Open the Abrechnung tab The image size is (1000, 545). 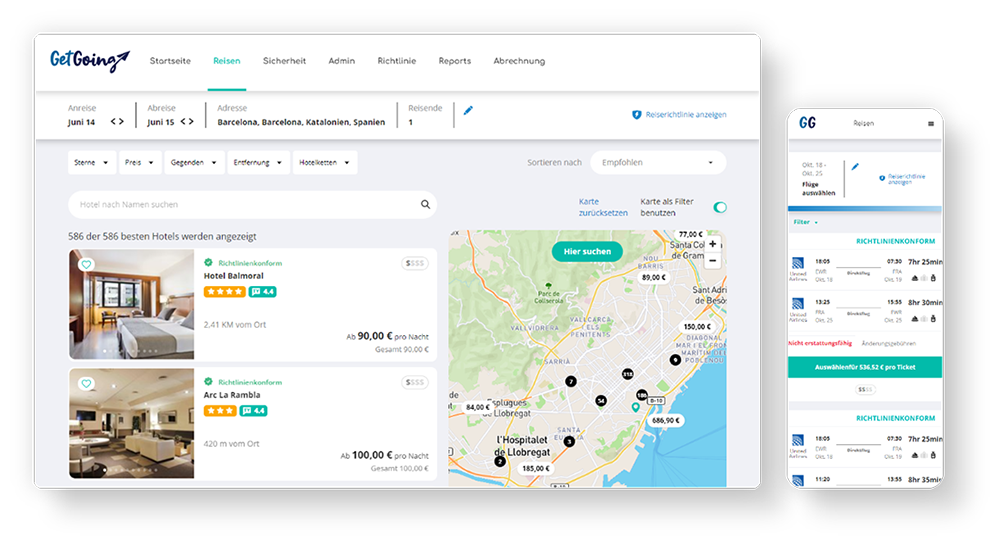tap(519, 61)
